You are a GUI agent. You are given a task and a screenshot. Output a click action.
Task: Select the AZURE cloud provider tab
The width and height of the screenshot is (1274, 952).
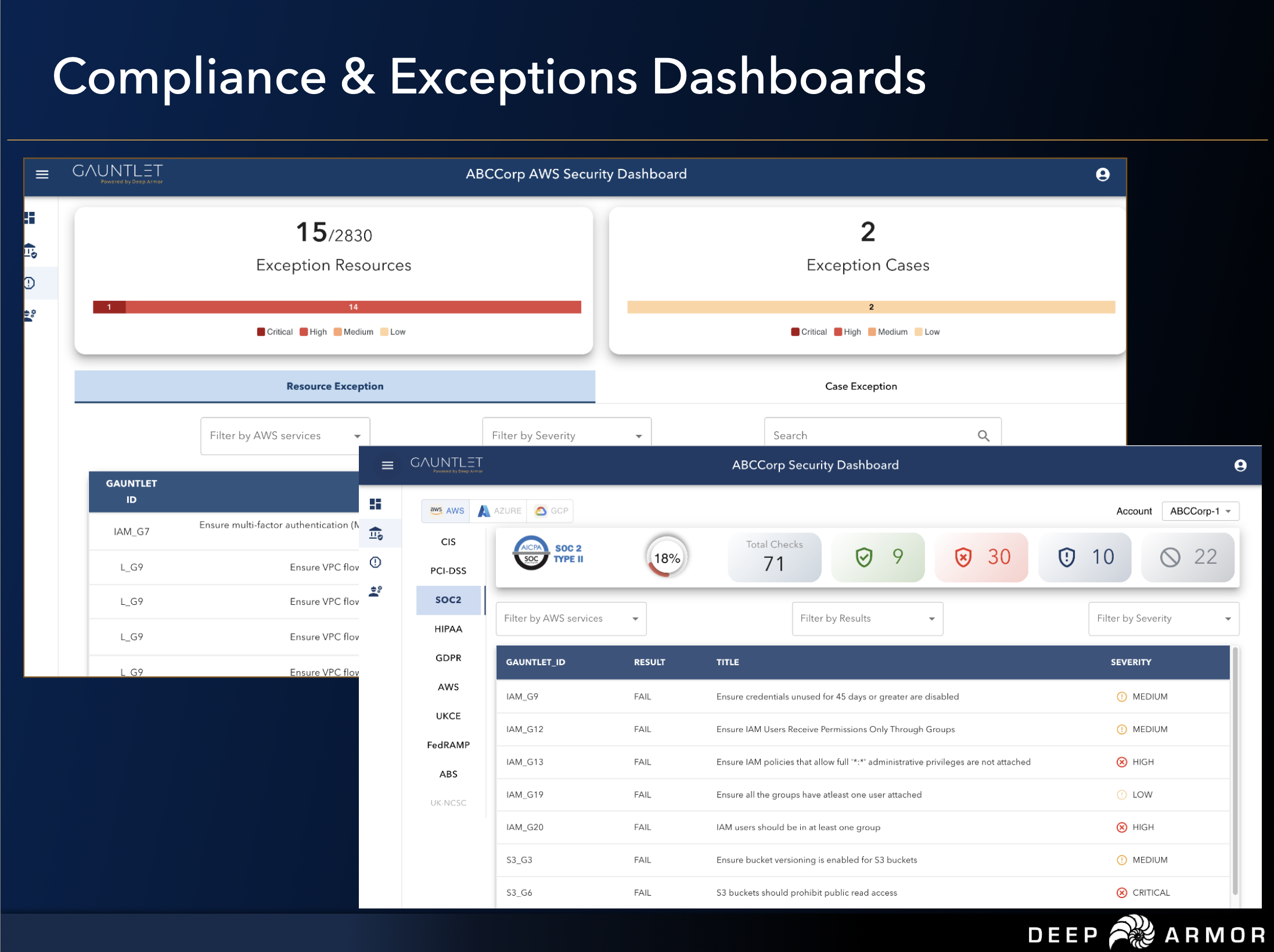pos(499,511)
